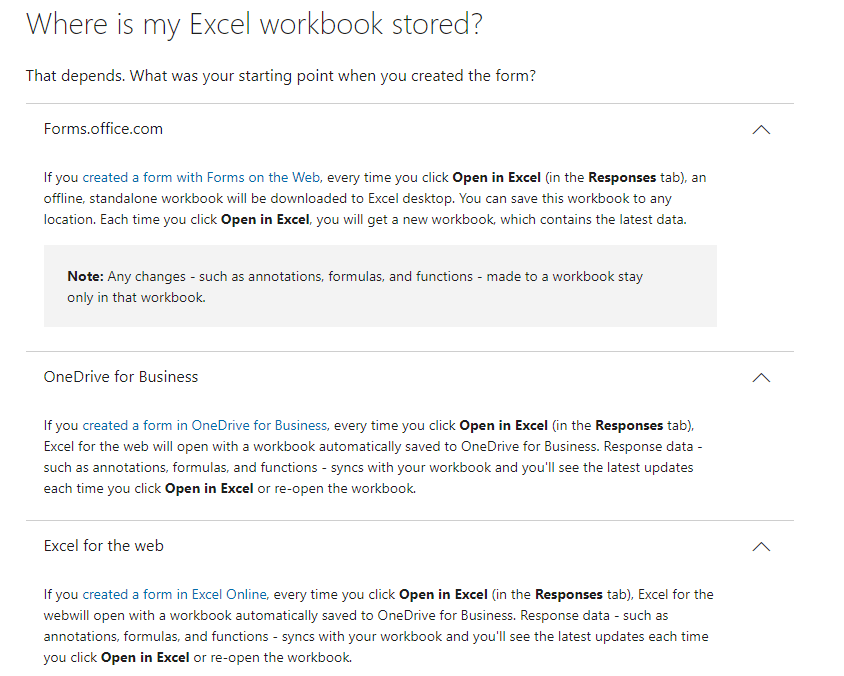Select the OneDrive for Business heading
This screenshot has height=676, width=844.
(x=121, y=377)
